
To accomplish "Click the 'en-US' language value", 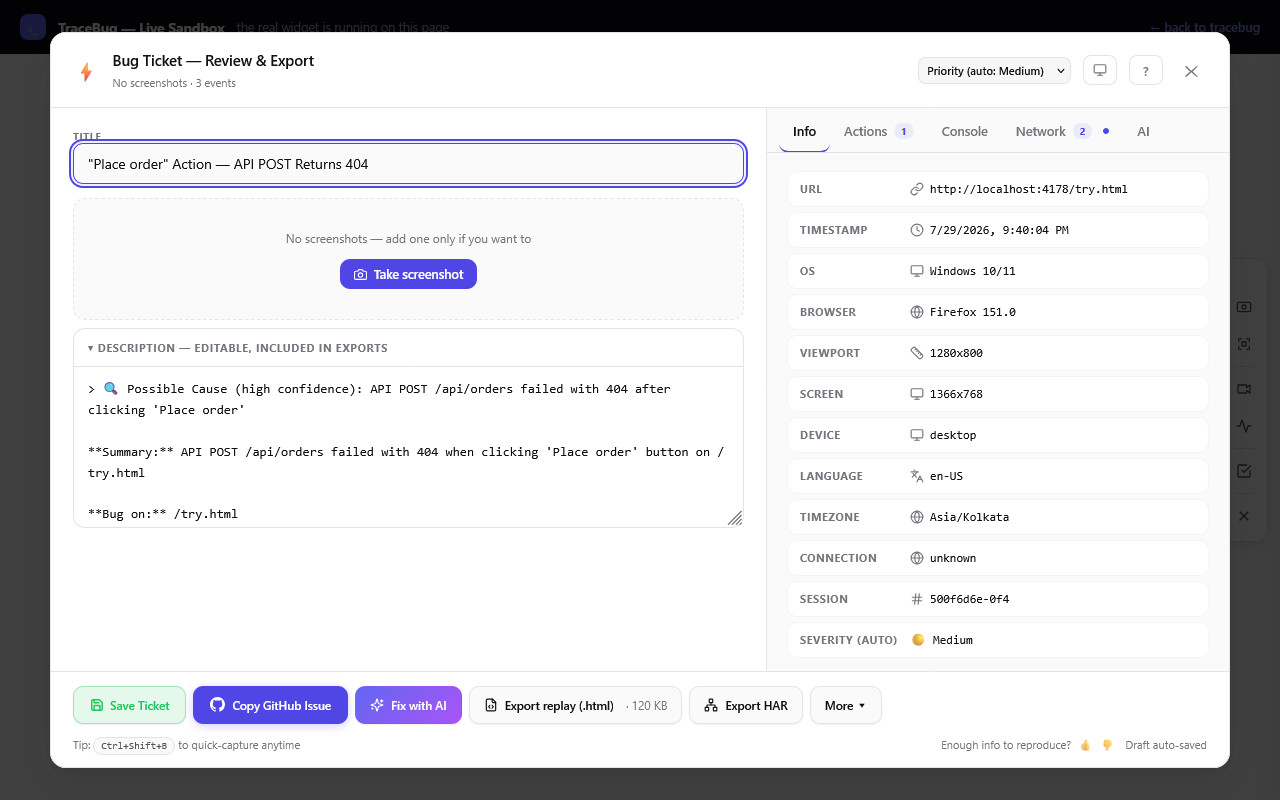I will click(x=946, y=476).
